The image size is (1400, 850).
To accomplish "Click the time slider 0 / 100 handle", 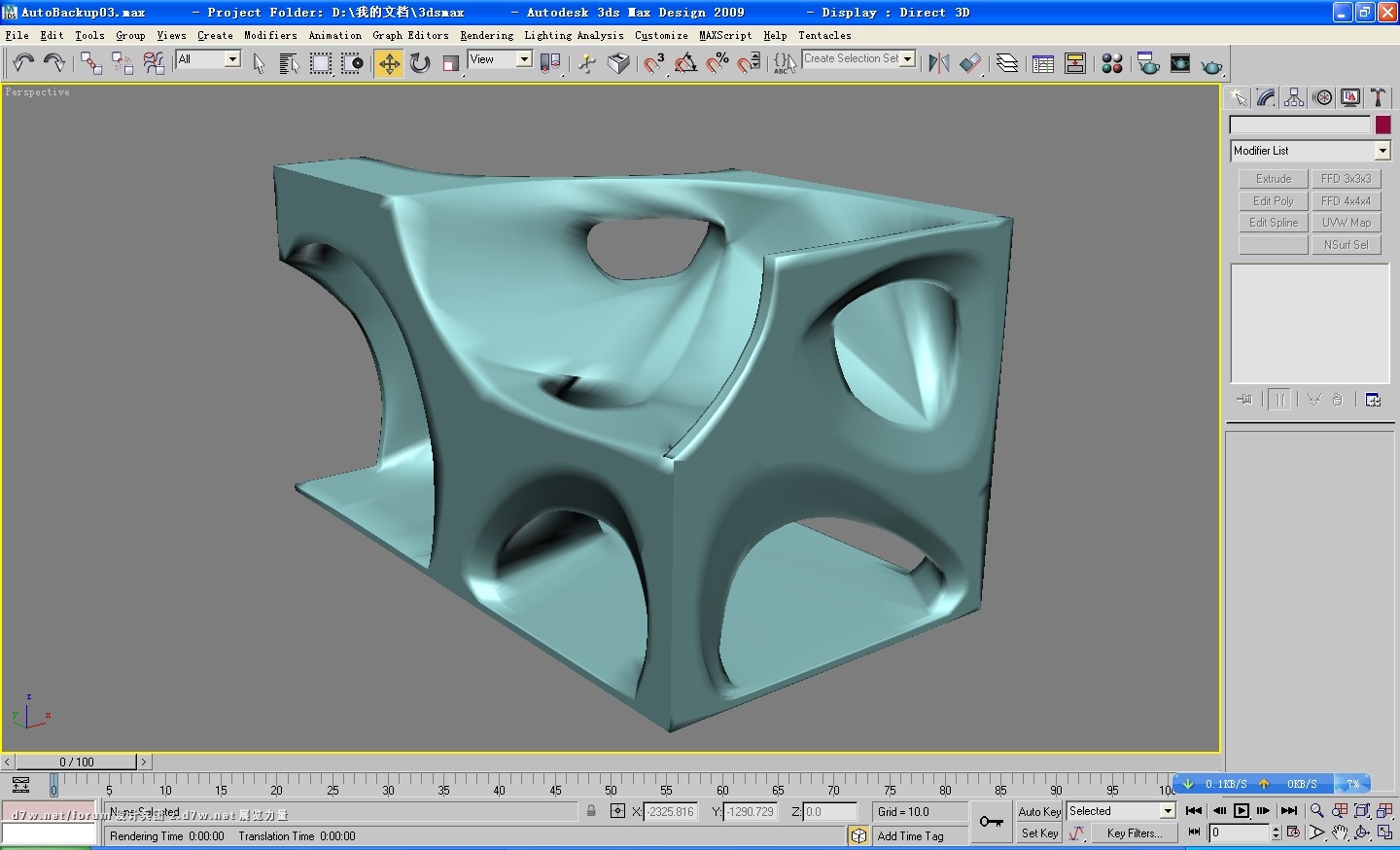I will [77, 761].
